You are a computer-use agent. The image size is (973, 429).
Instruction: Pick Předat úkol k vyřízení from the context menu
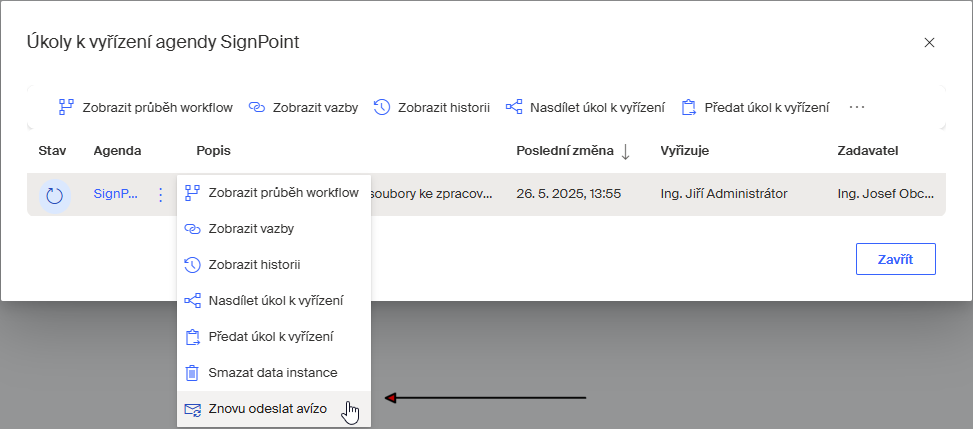tap(270, 336)
